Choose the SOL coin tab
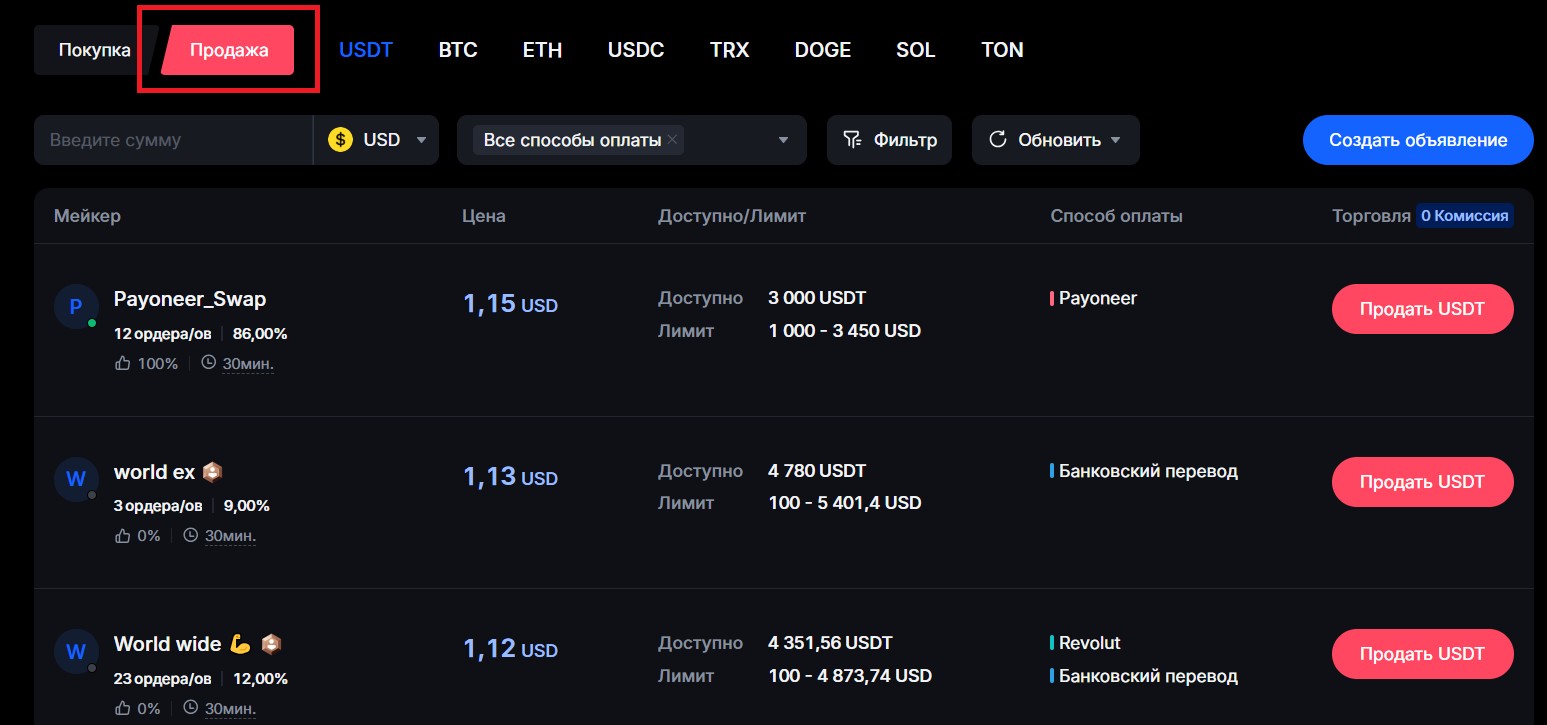1547x725 pixels. click(x=916, y=50)
